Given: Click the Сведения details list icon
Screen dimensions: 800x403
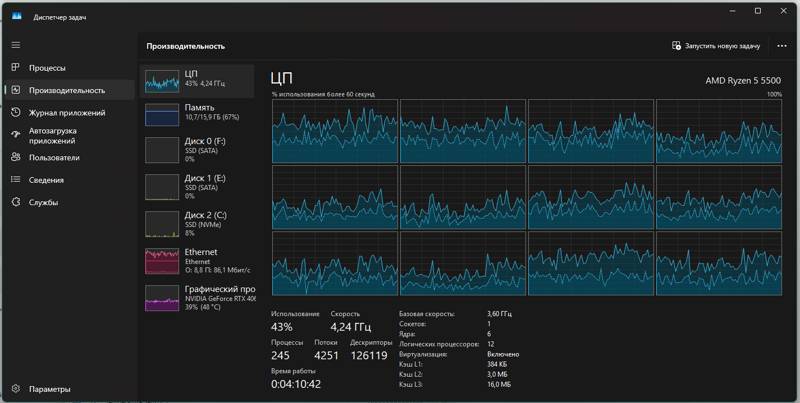Looking at the screenshot, I should tap(16, 180).
